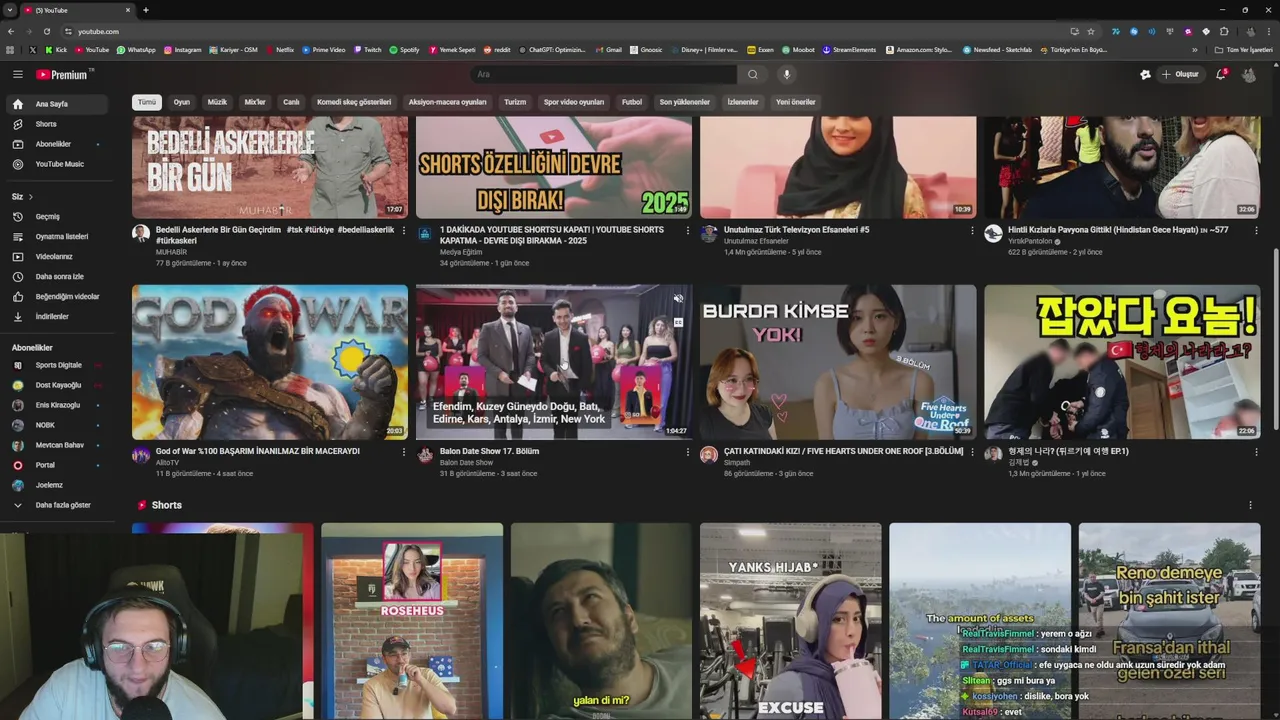Open options menu for Shorts Kapatma video

tap(688, 230)
